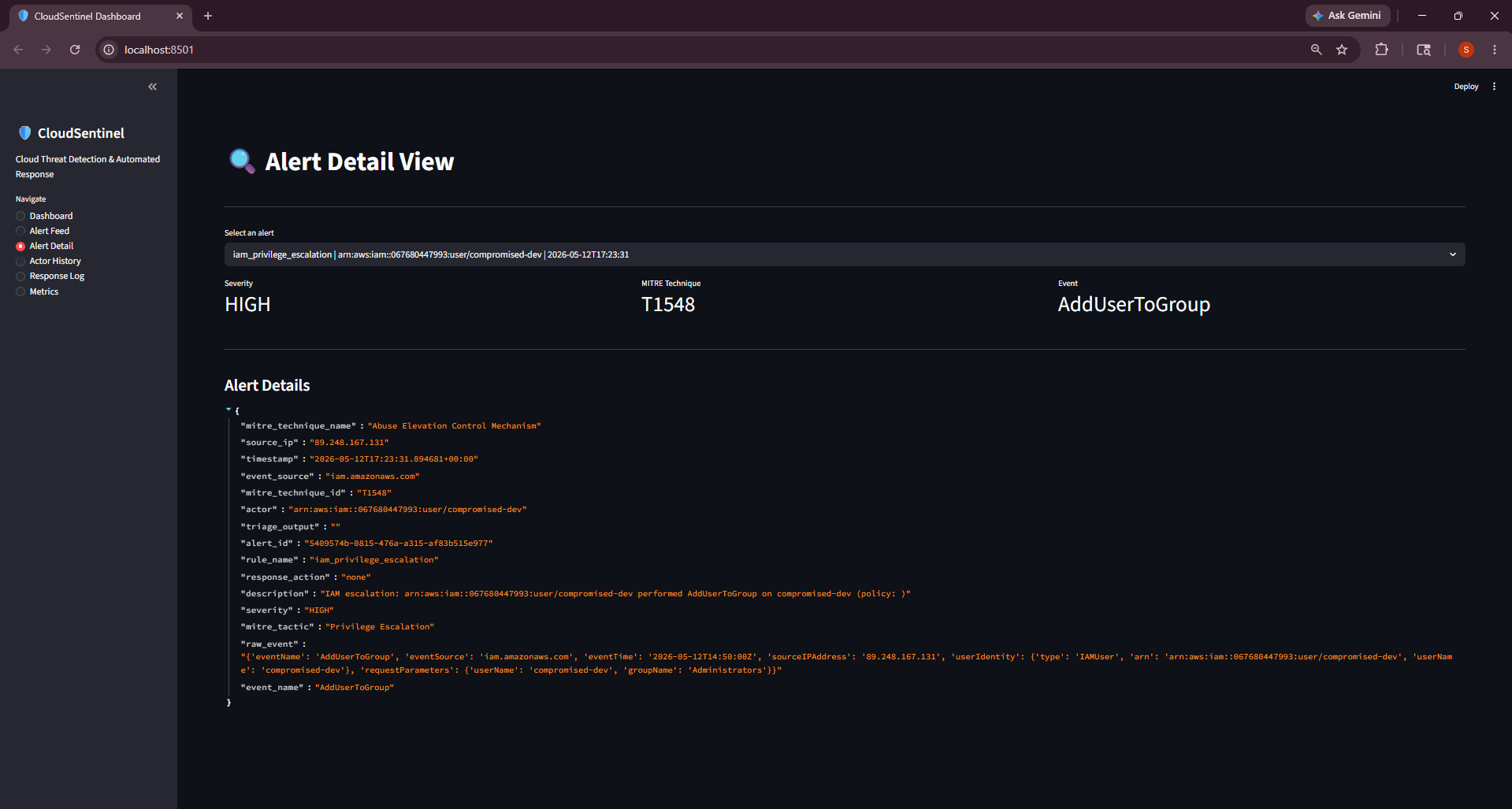Click the "event_name" AddUserToGroup value
Image resolution: width=1512 pixels, height=809 pixels.
(355, 688)
